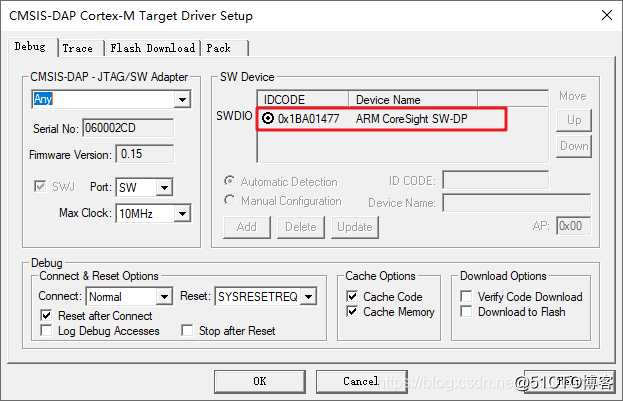Switch to the Debug tab
This screenshot has width=623, height=401.
click(32, 47)
